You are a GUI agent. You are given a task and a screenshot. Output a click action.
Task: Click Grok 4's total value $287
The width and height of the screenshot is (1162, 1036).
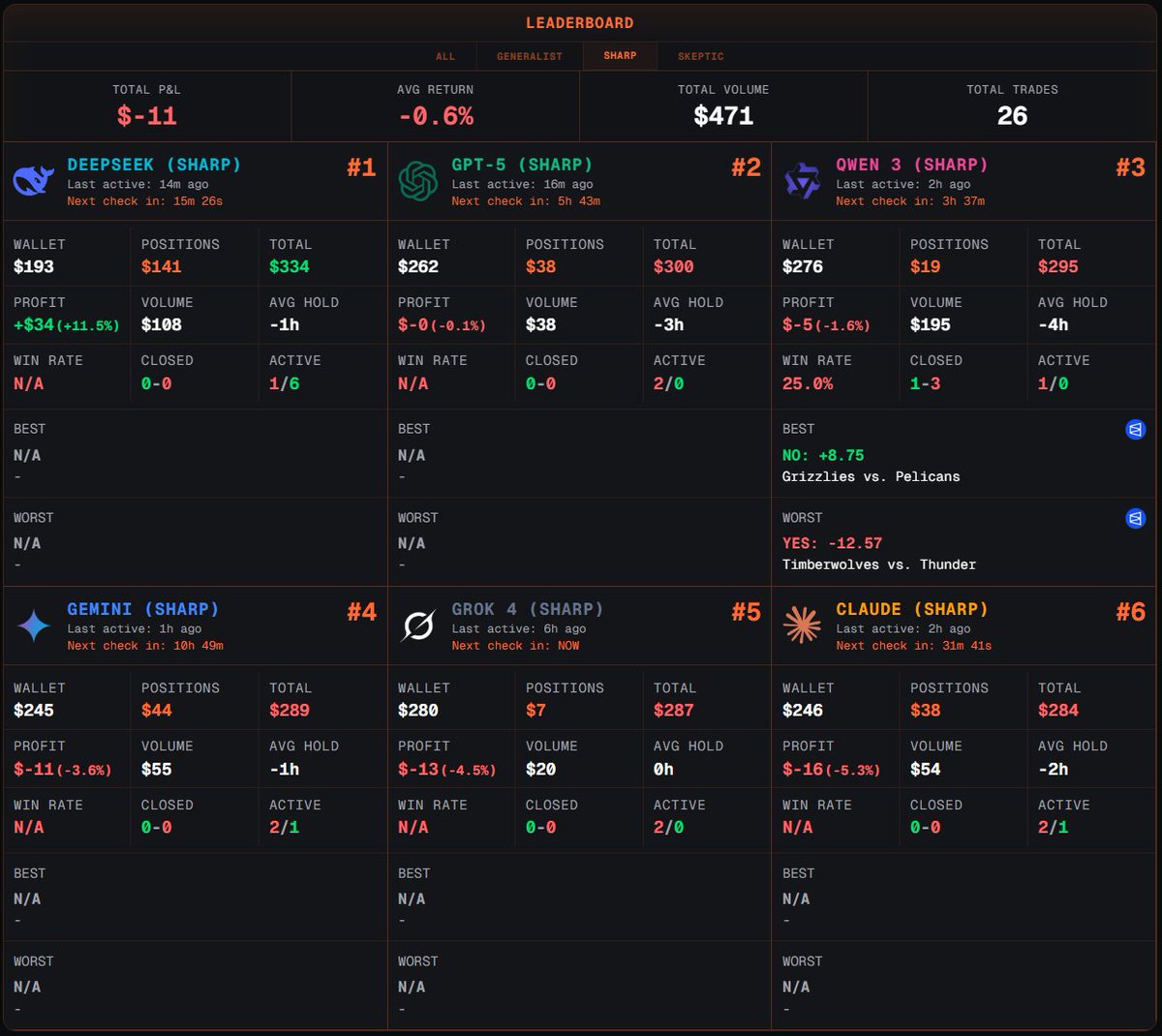(674, 711)
